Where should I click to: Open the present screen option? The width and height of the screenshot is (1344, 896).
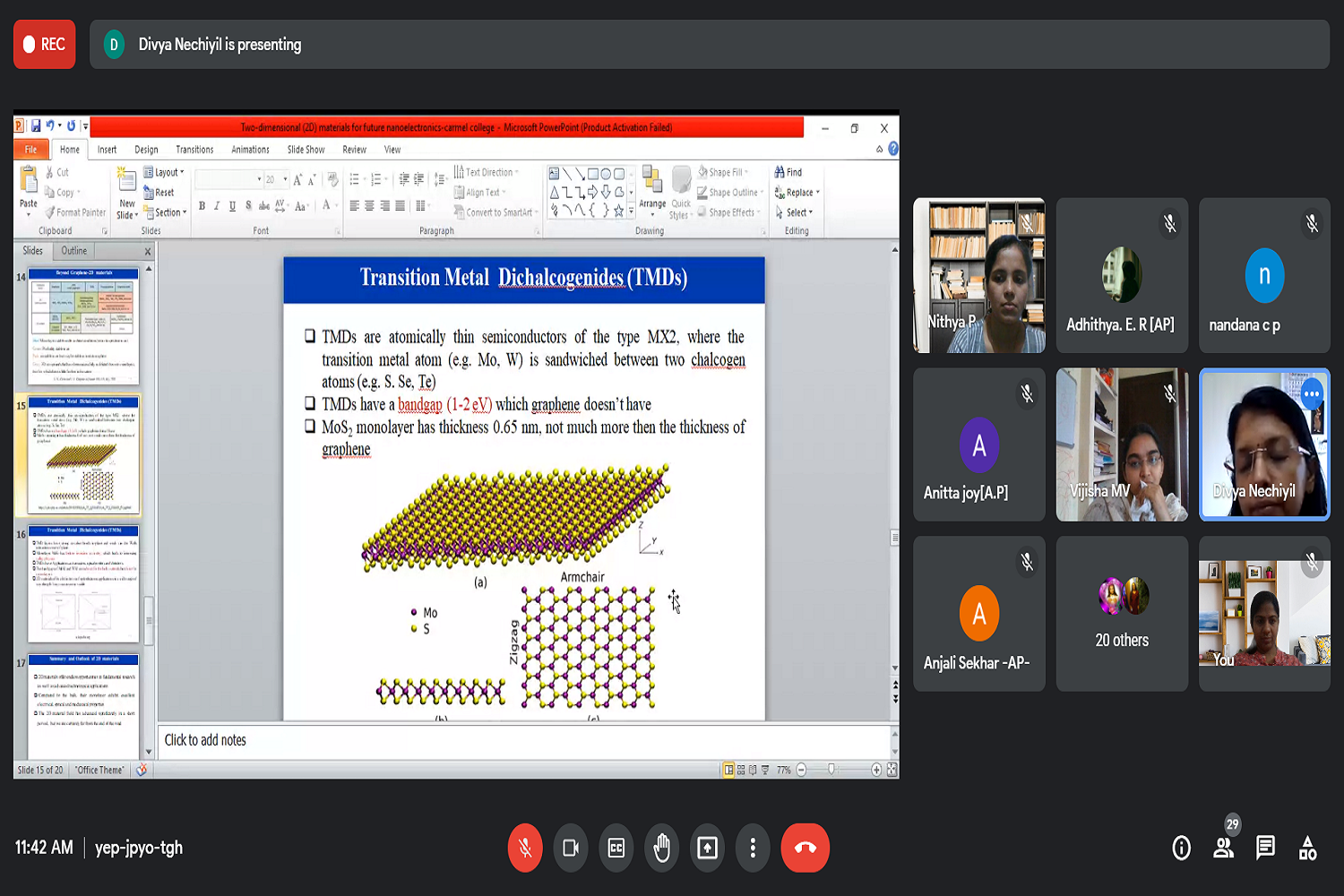tap(707, 848)
